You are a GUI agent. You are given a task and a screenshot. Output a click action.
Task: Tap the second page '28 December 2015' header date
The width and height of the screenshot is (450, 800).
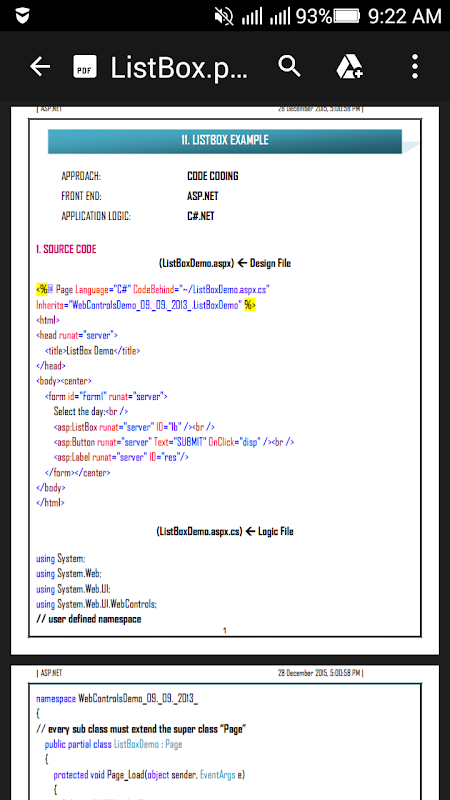[x=320, y=673]
